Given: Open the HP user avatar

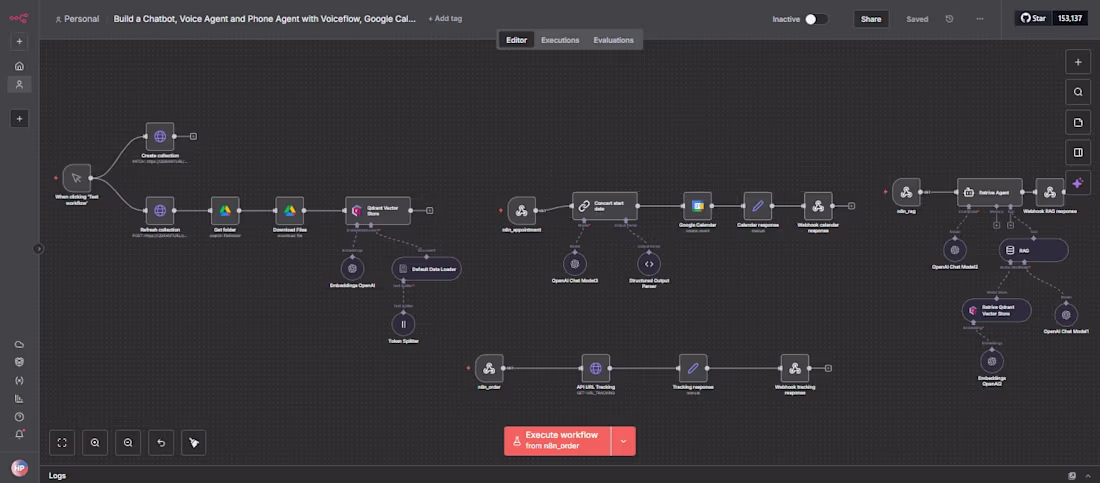Looking at the screenshot, I should point(19,468).
